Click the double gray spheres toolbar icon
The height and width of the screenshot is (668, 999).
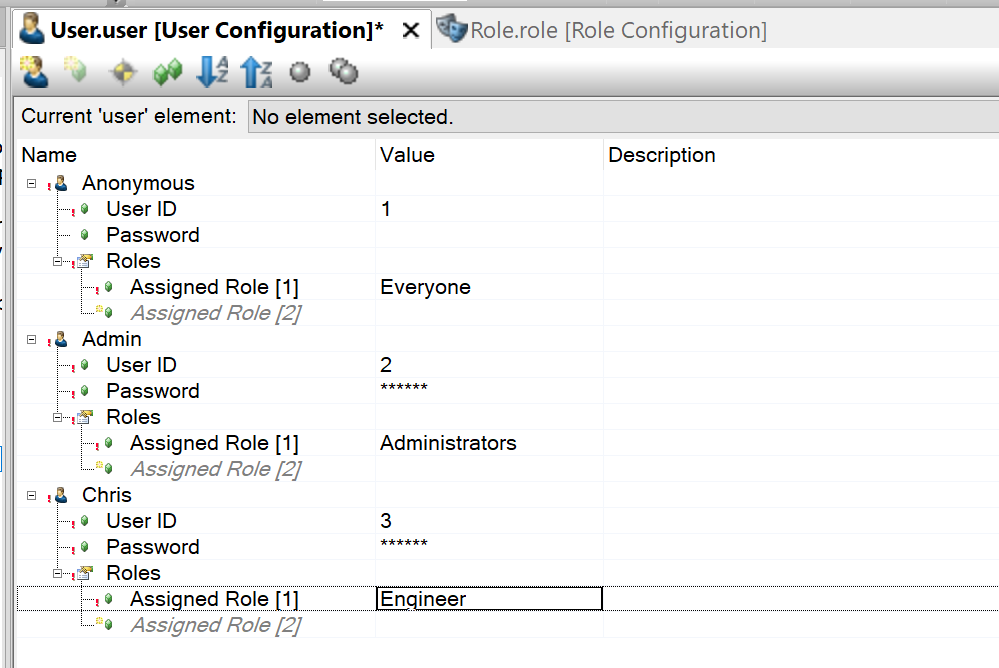(x=344, y=71)
